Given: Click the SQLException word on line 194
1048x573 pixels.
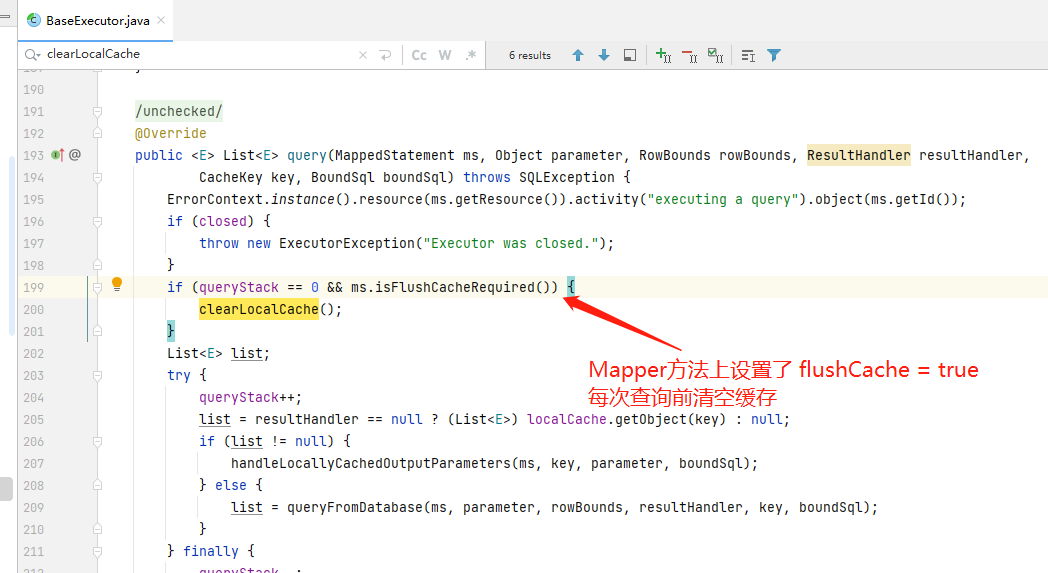Looking at the screenshot, I should (567, 177).
